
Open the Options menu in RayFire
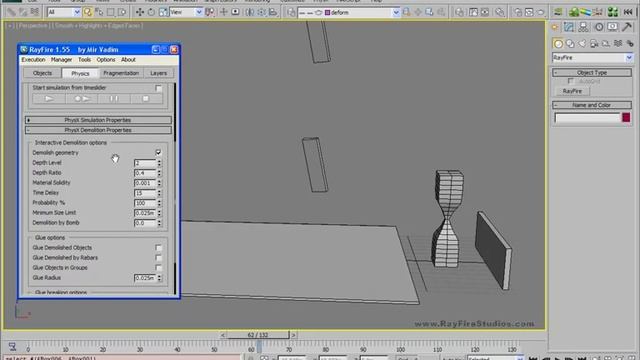tap(106, 60)
